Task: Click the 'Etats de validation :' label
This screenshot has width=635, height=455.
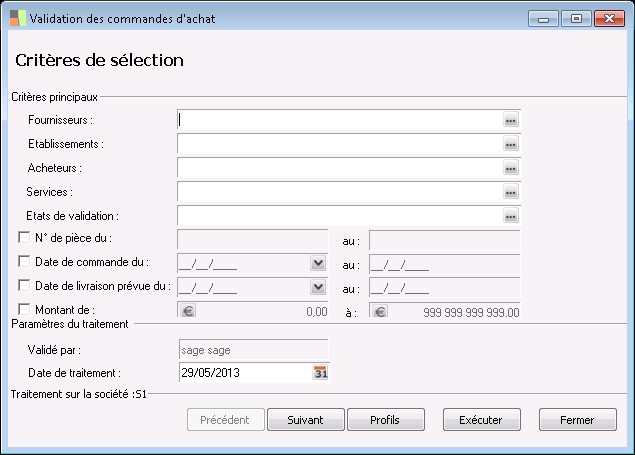Action: point(72,216)
